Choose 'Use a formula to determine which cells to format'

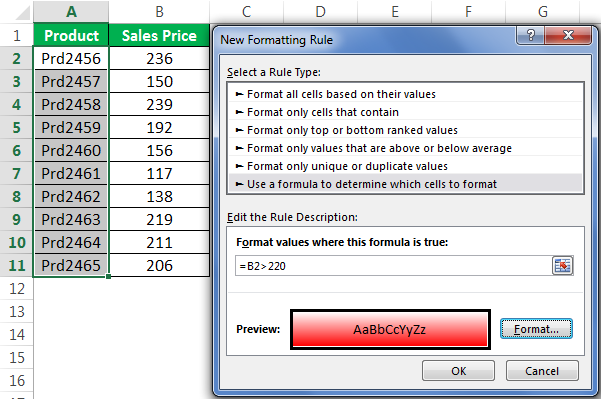tap(406, 184)
